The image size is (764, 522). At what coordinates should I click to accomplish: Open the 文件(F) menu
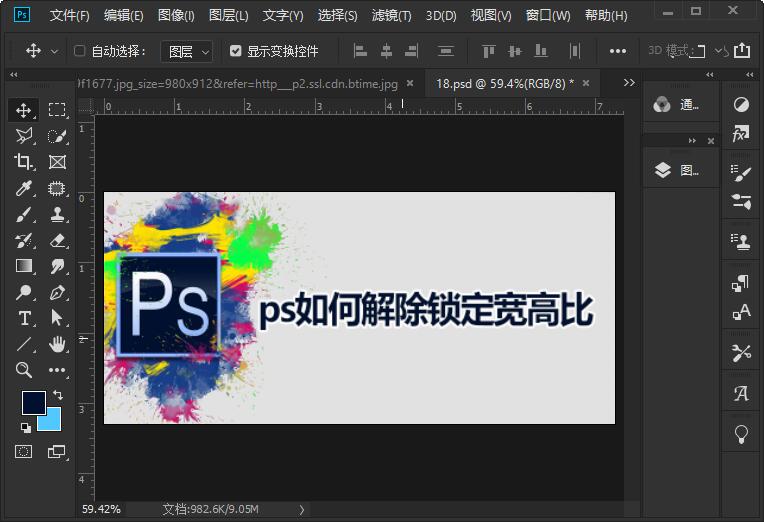click(70, 16)
